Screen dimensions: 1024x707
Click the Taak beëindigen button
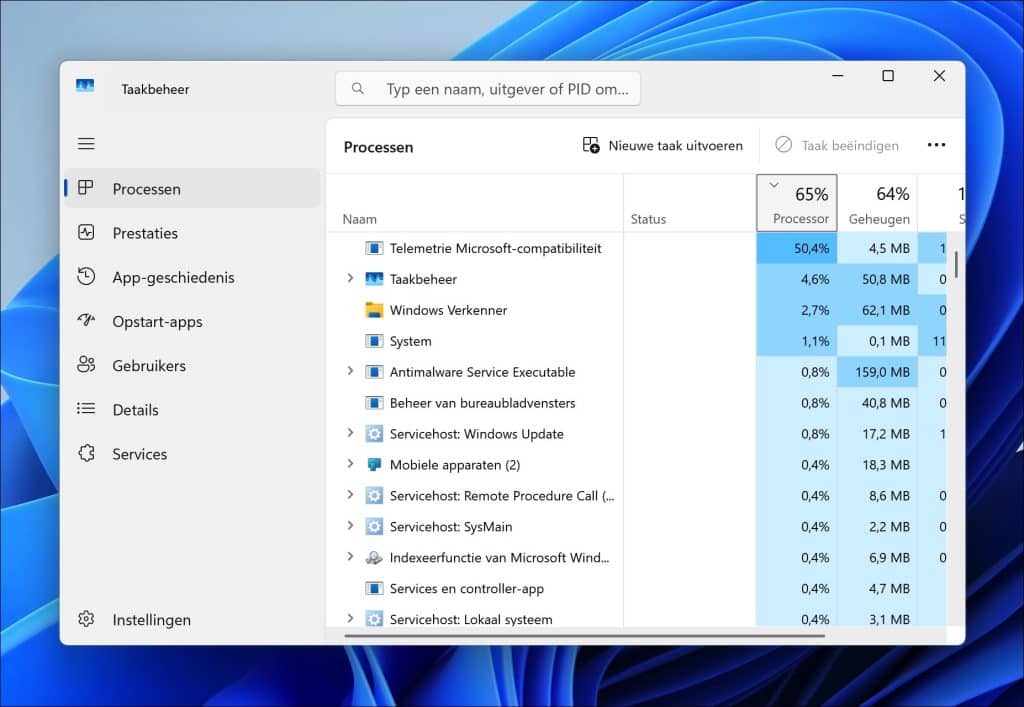coord(837,145)
